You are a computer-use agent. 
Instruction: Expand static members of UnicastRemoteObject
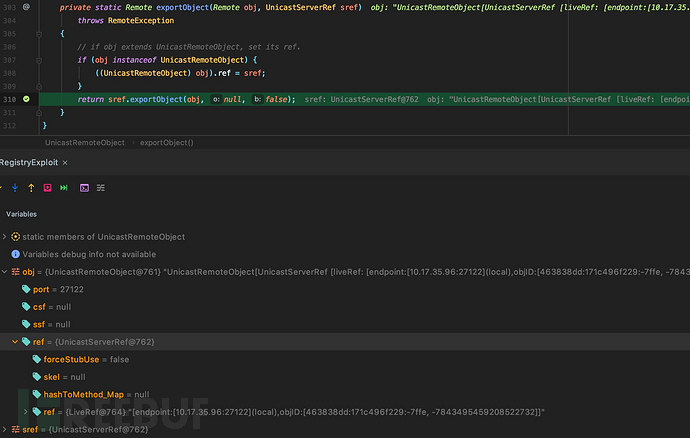click(4, 237)
